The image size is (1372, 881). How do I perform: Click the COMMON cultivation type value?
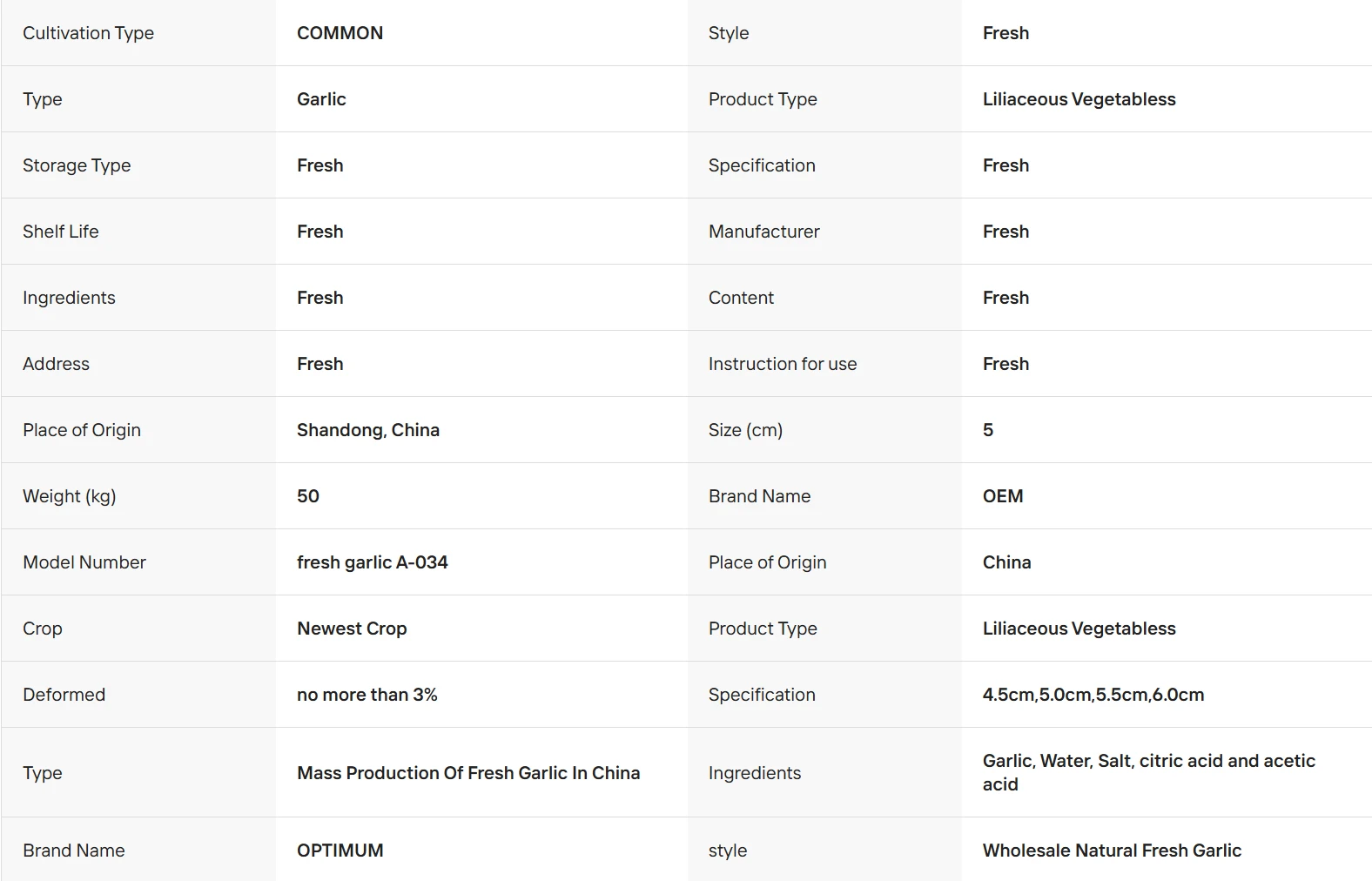coord(340,33)
